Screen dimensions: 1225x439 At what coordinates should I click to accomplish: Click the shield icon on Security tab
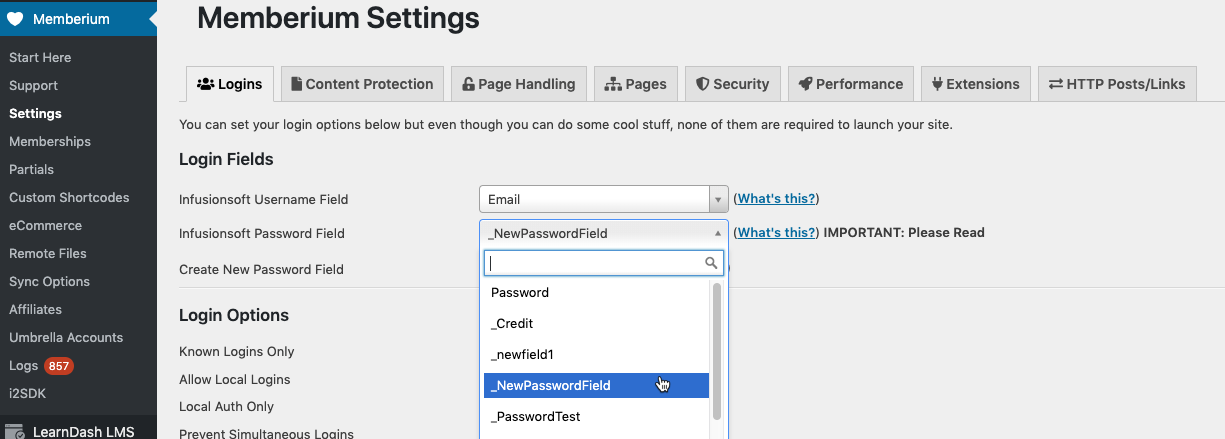pos(703,84)
